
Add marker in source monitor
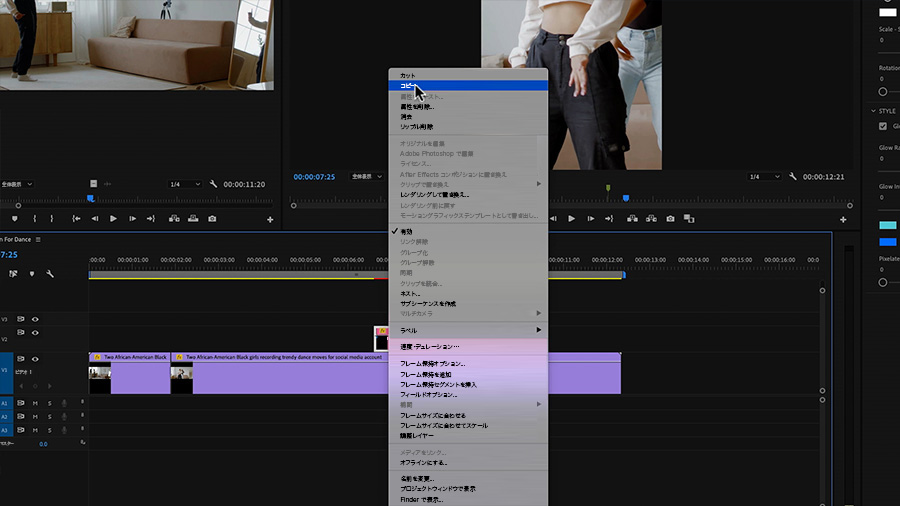pyautogui.click(x=15, y=219)
